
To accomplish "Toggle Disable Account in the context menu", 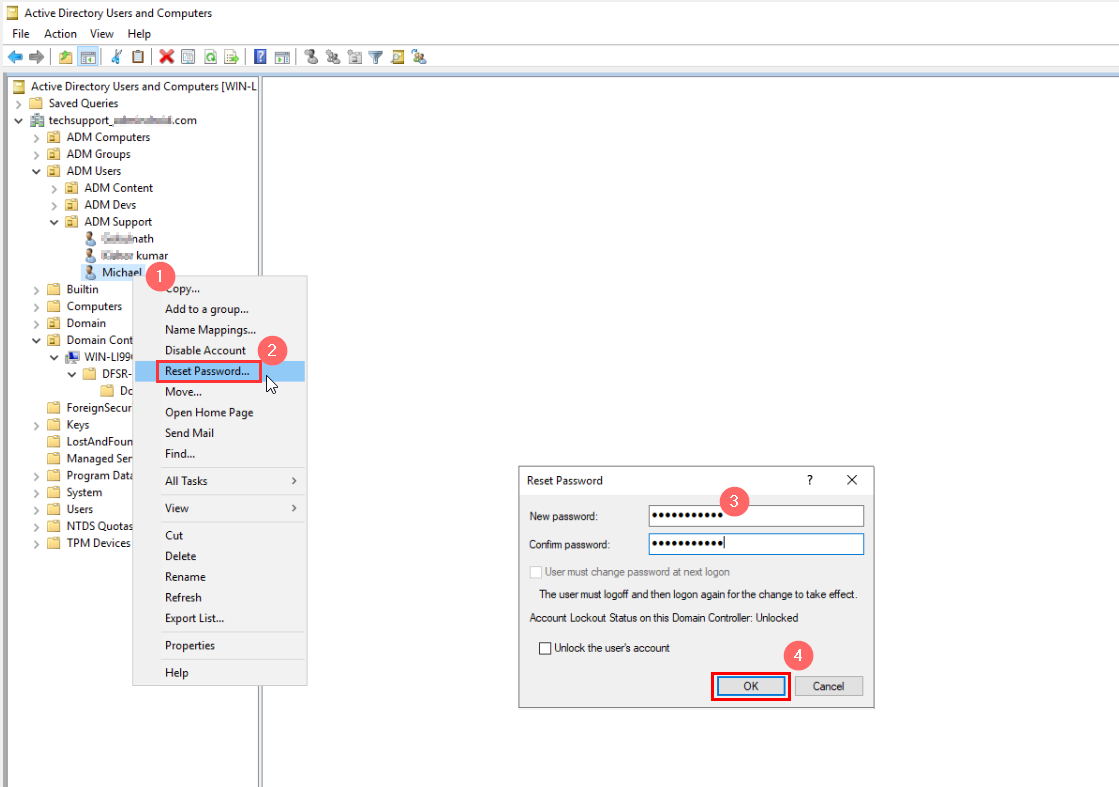I will click(x=205, y=350).
